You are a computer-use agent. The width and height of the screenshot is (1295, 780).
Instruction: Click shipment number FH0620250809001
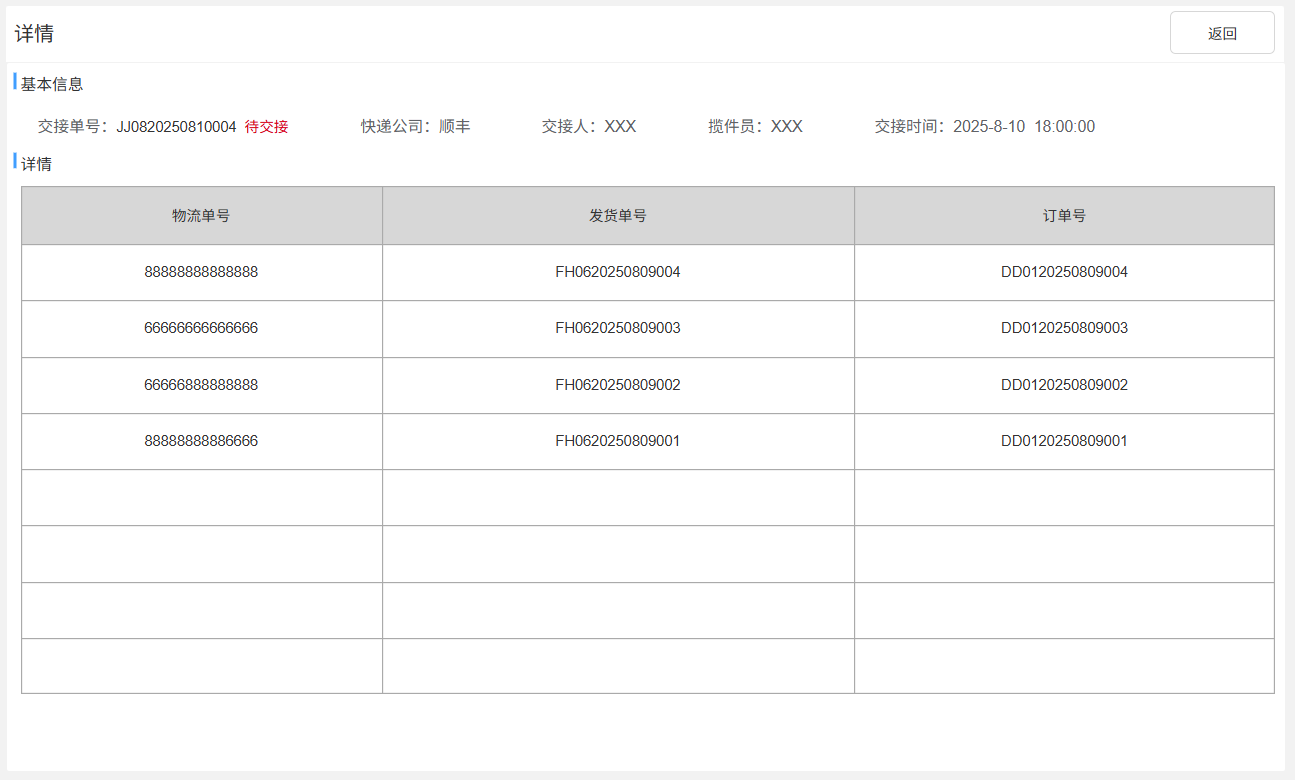tap(618, 441)
